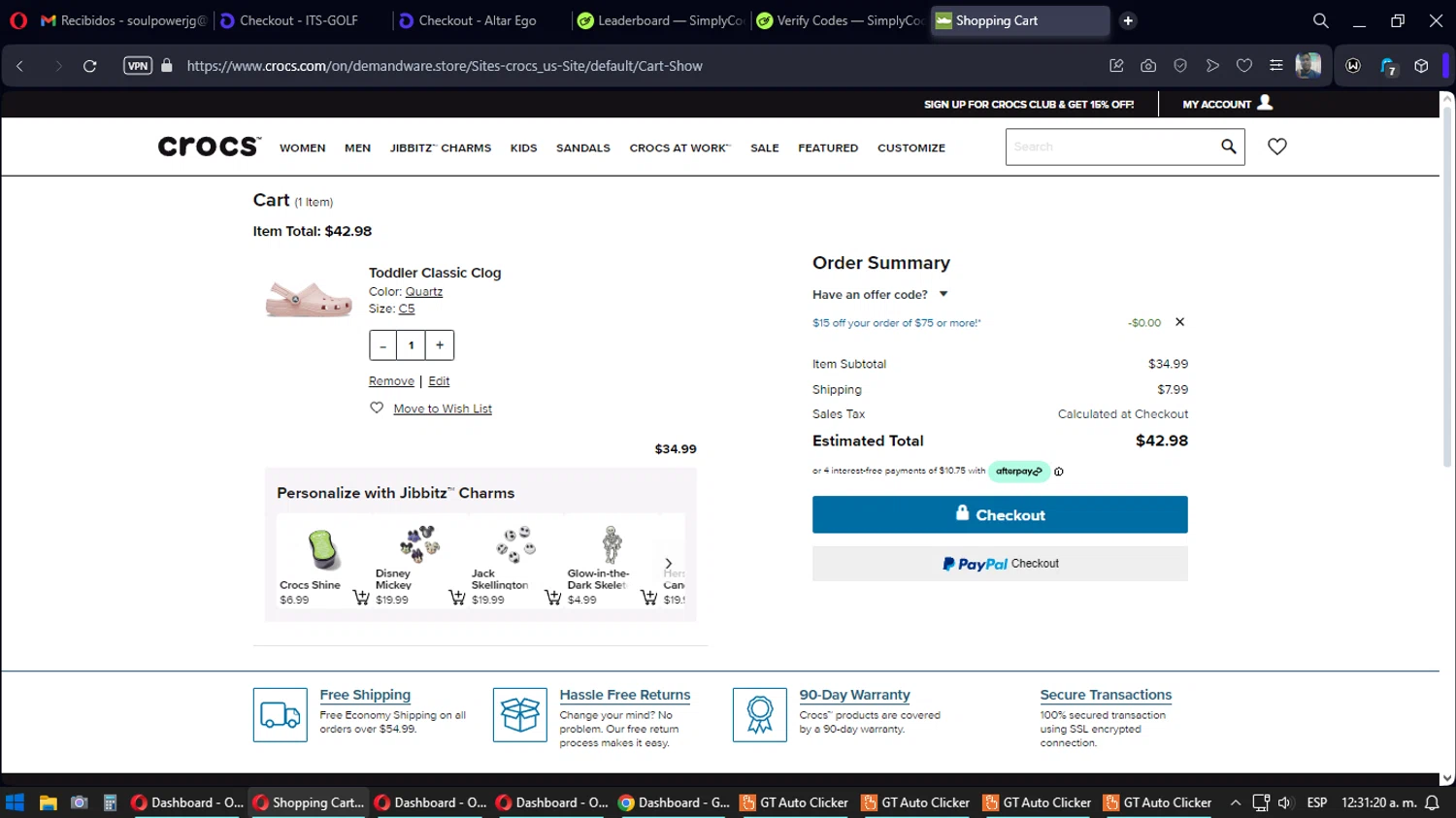Increase clog quantity with plus button
The height and width of the screenshot is (818, 1456).
click(440, 345)
